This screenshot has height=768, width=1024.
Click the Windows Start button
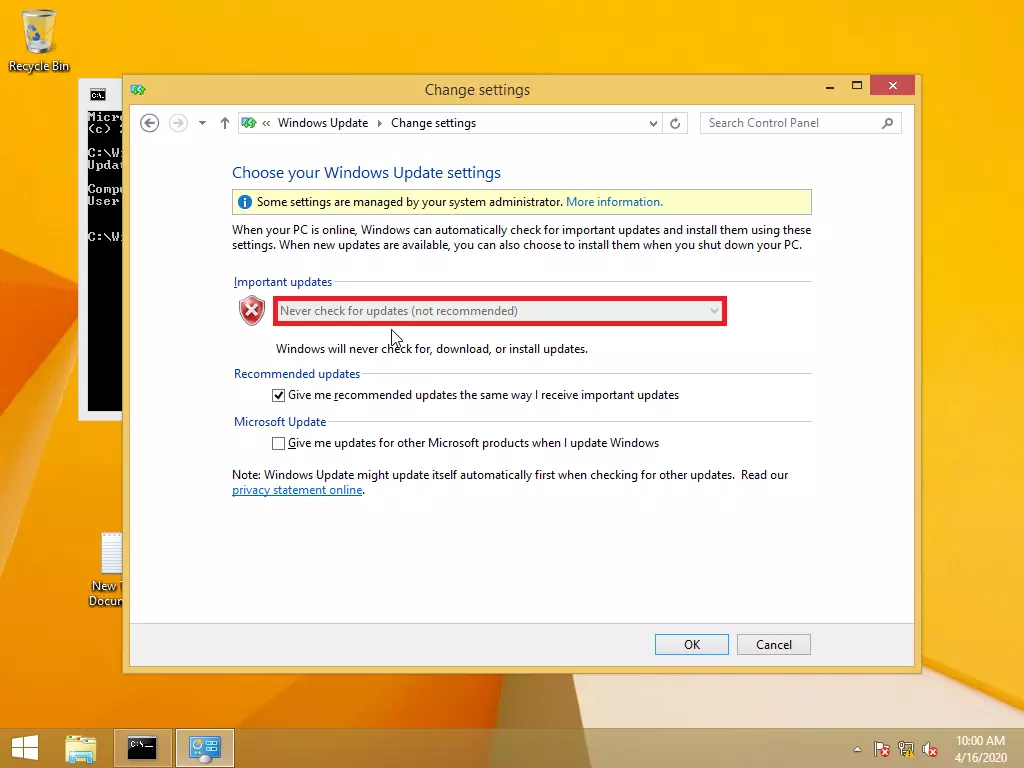coord(24,748)
